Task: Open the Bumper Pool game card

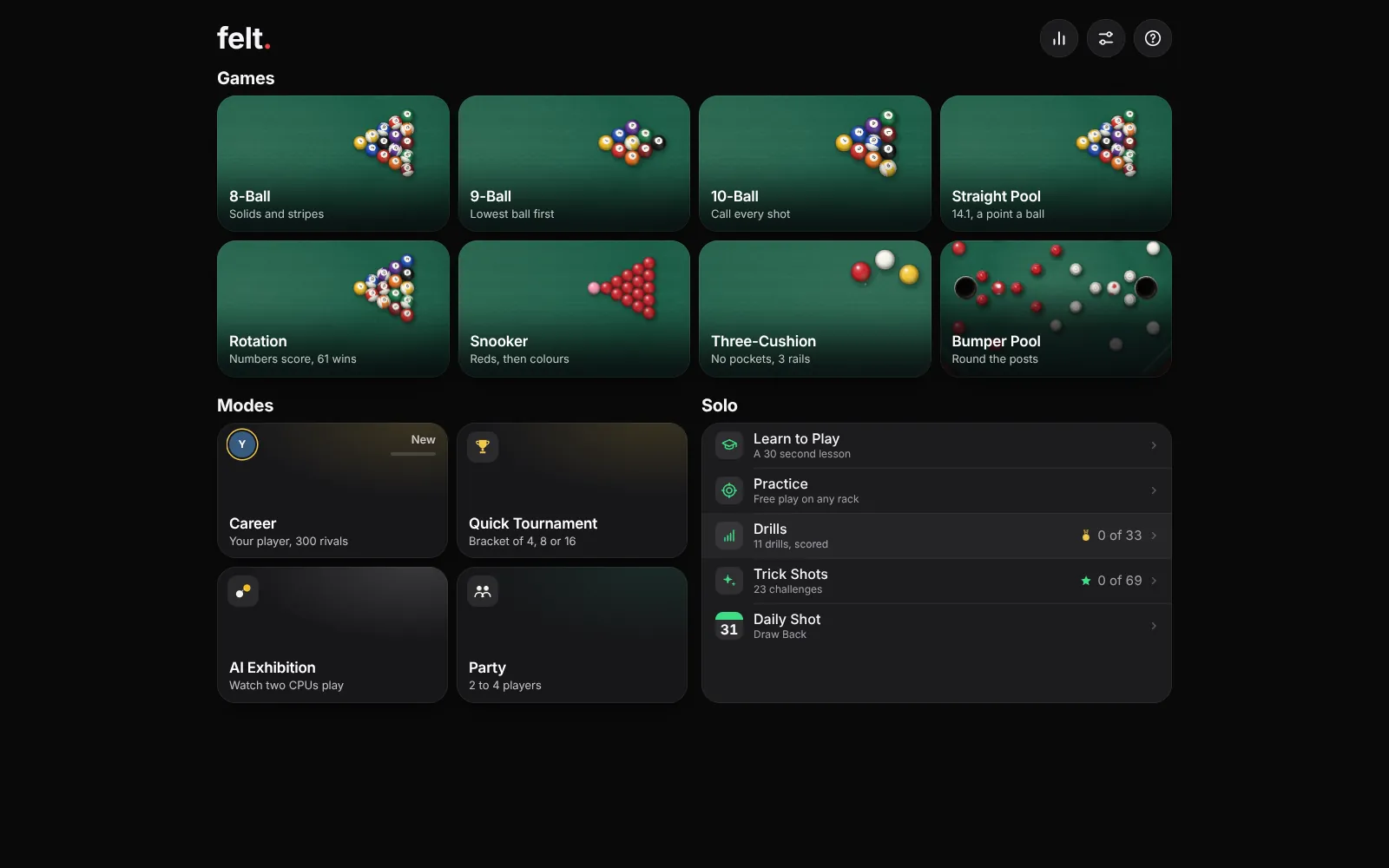Action: click(x=1056, y=309)
